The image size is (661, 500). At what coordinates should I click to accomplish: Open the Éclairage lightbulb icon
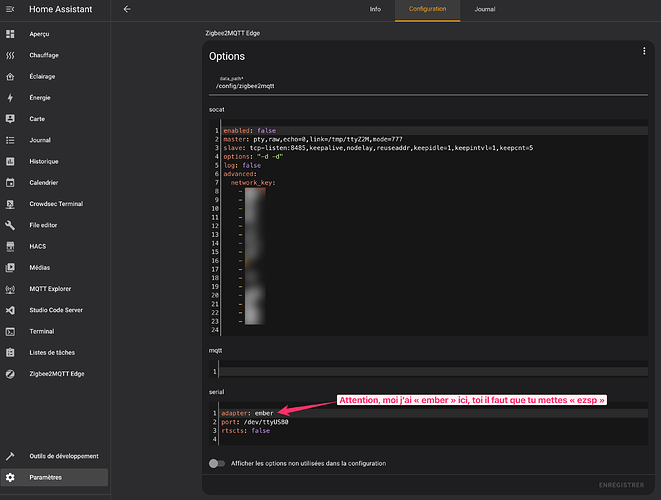[x=10, y=76]
